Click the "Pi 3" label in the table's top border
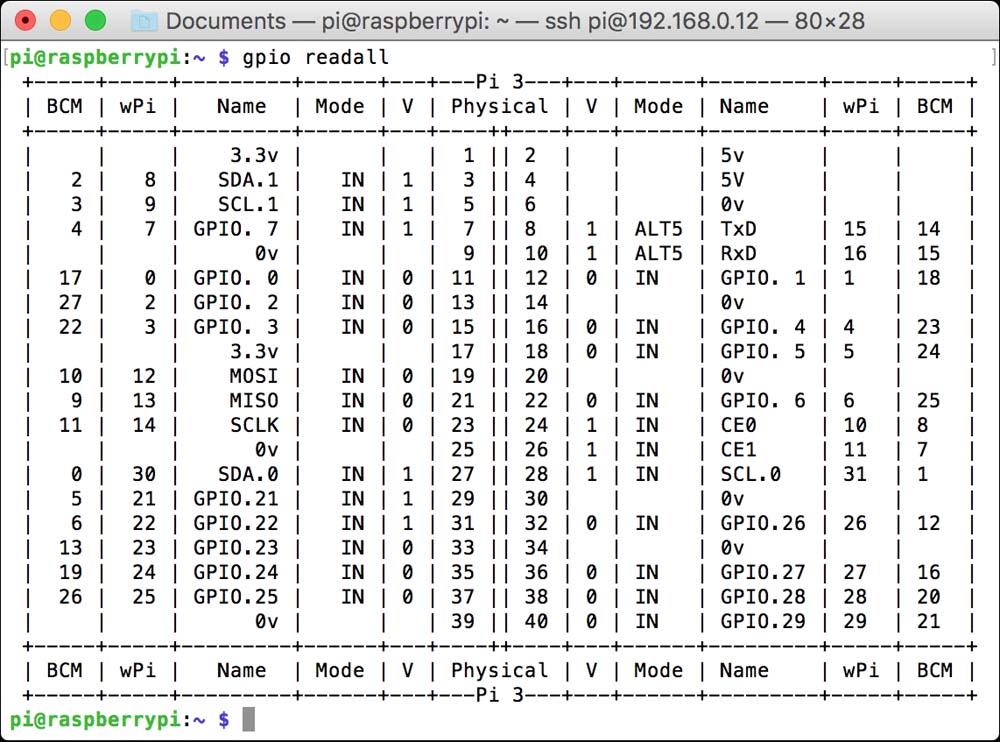This screenshot has height=742, width=1000. pos(501,82)
